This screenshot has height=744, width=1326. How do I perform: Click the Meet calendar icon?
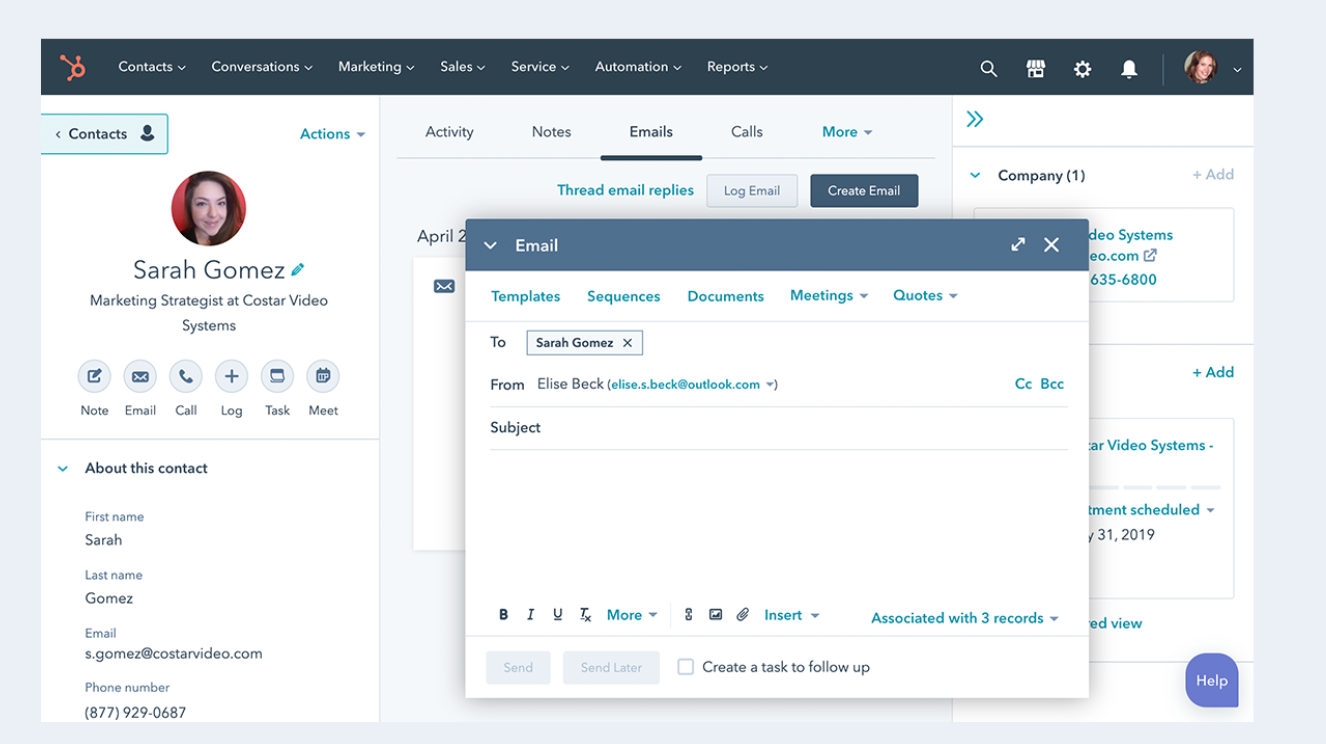(323, 377)
